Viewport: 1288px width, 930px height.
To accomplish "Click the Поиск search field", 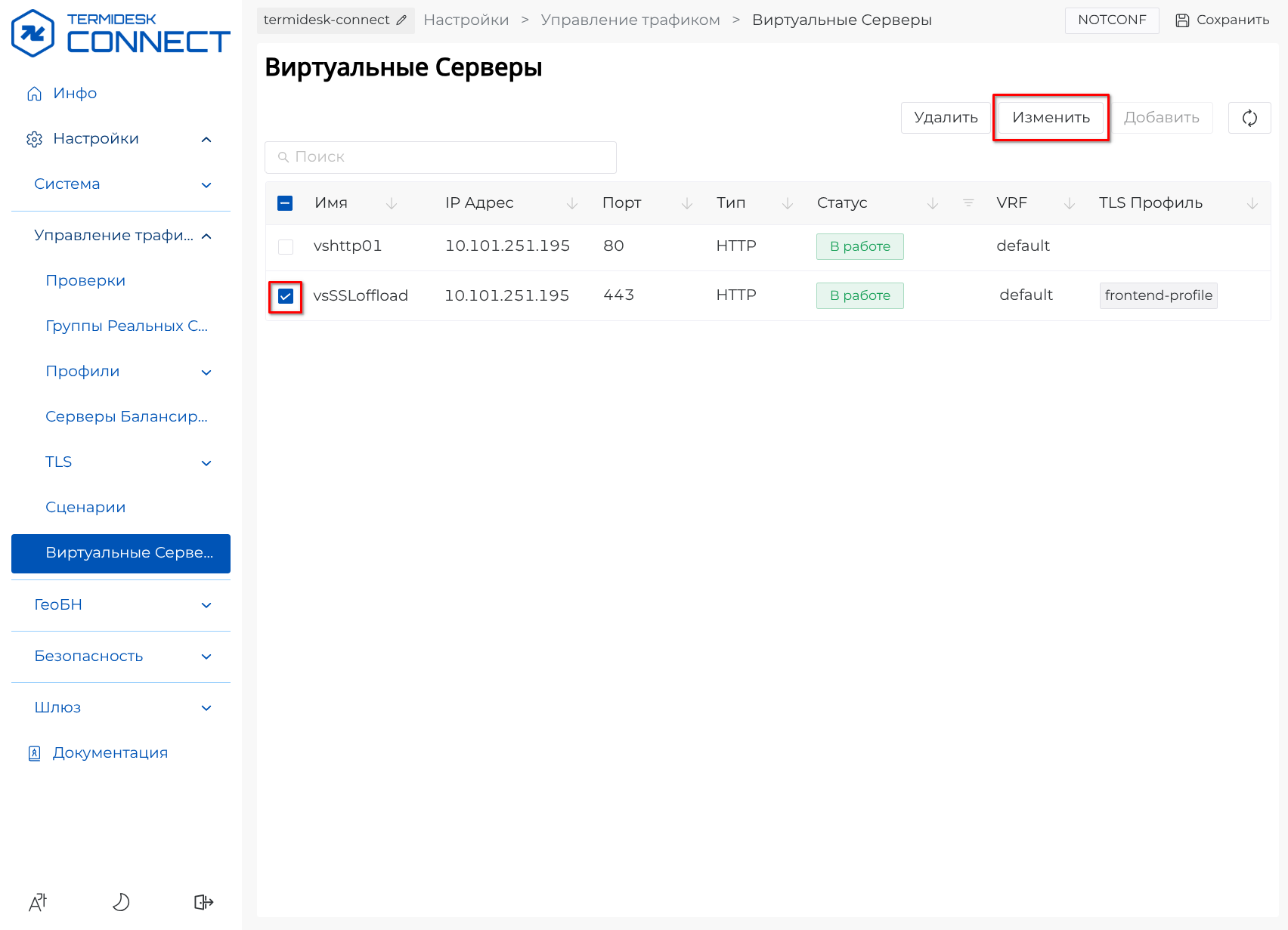I will point(441,157).
